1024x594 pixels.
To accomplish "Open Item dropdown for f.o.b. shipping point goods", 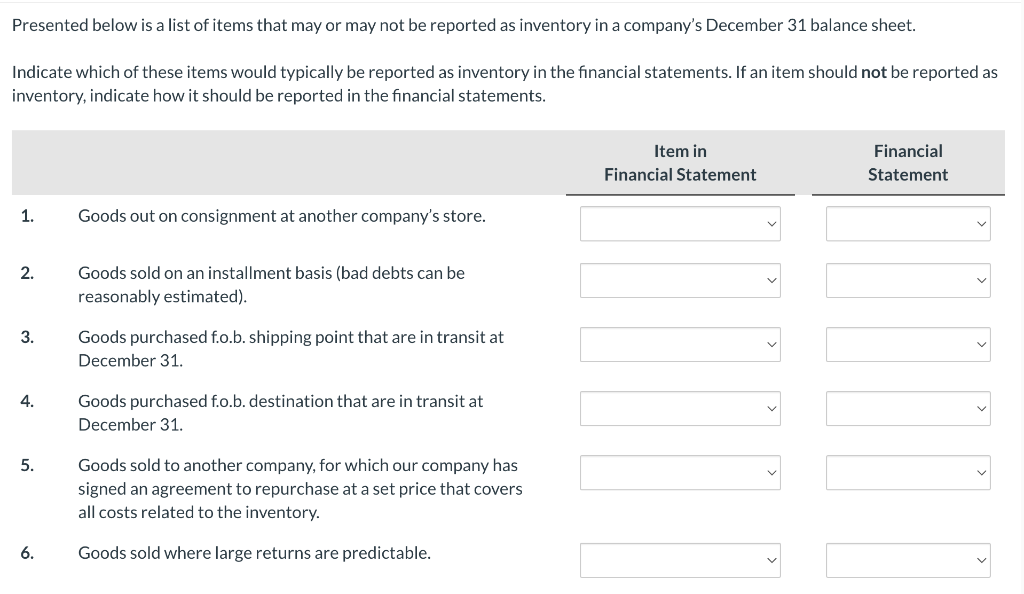I will pyautogui.click(x=680, y=344).
